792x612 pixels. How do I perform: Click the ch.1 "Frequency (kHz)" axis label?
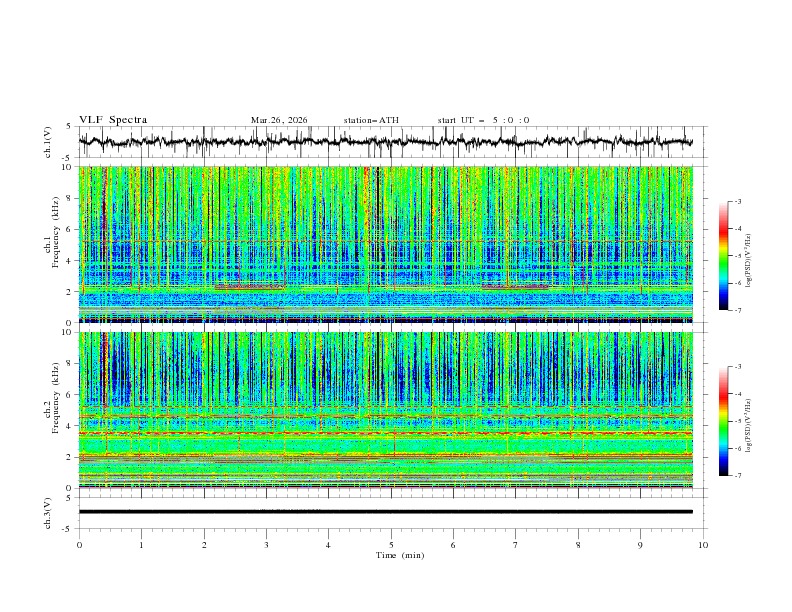pyautogui.click(x=55, y=230)
